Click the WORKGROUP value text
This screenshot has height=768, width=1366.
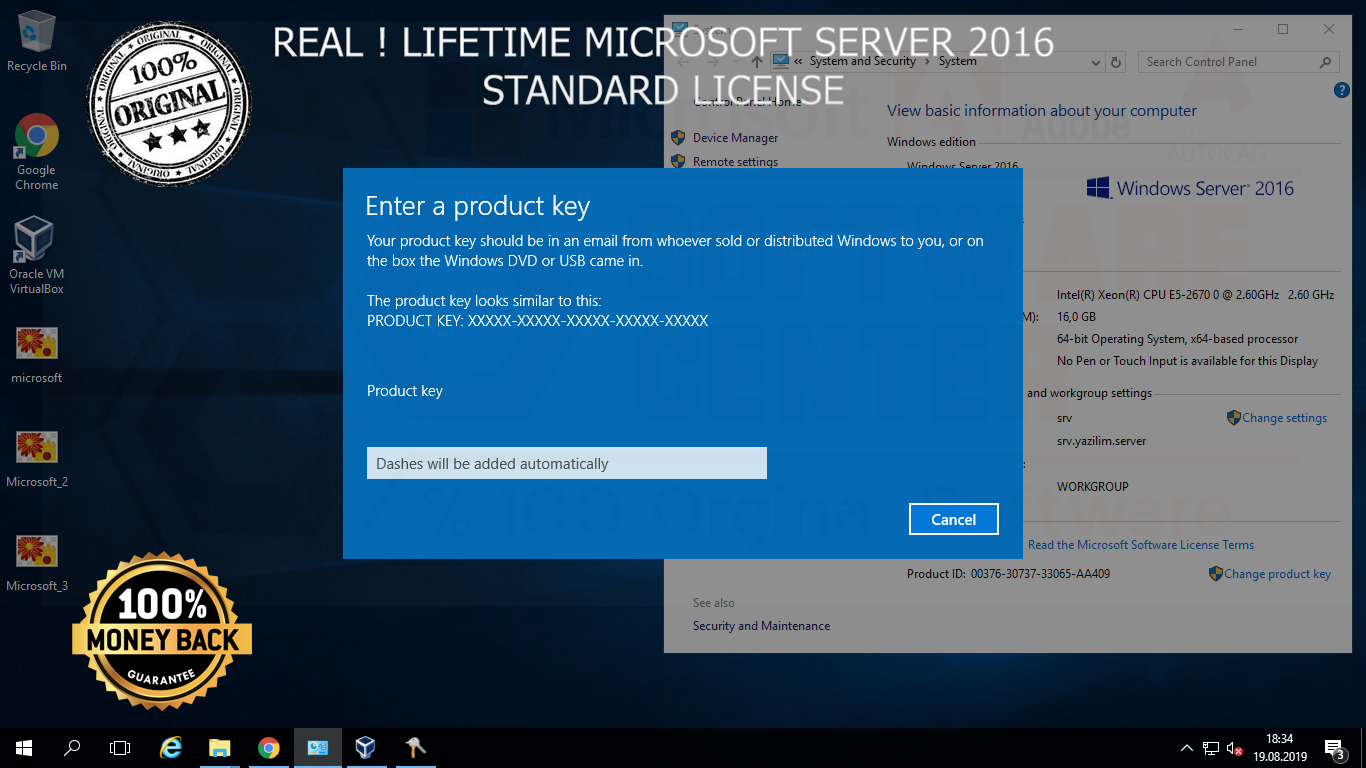pyautogui.click(x=1093, y=487)
